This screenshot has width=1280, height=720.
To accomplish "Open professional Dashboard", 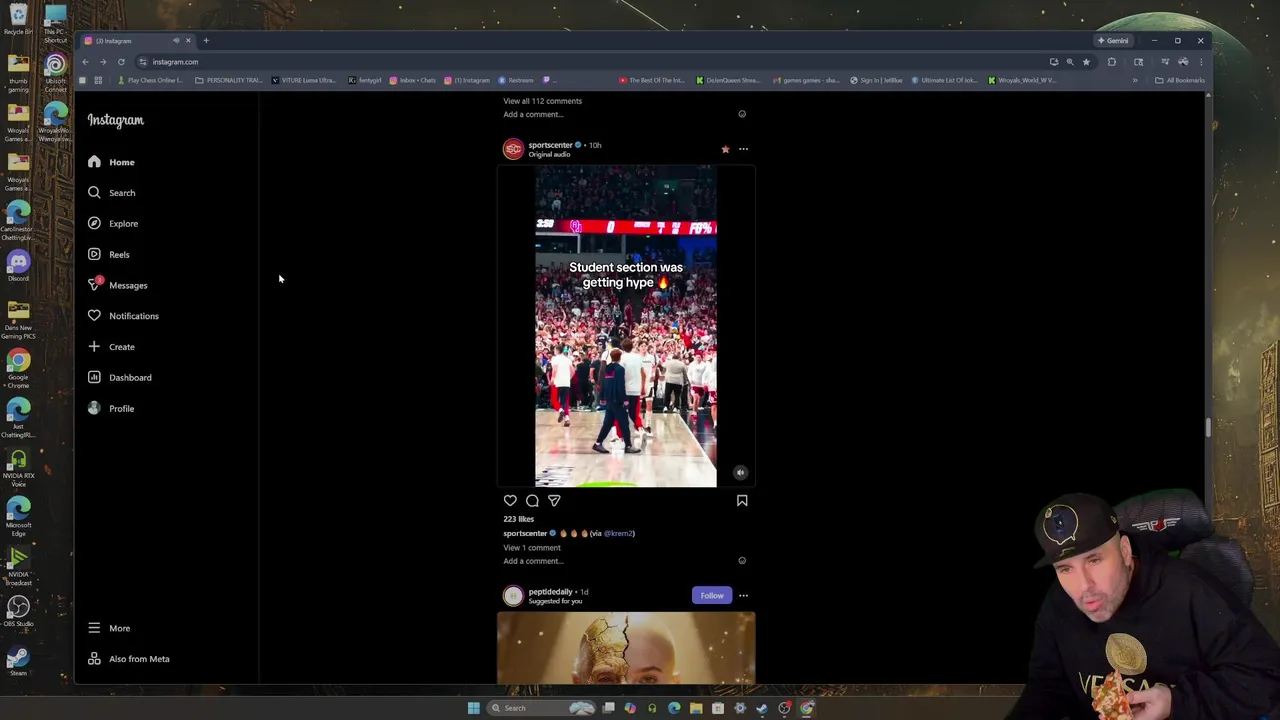I will [119, 378].
